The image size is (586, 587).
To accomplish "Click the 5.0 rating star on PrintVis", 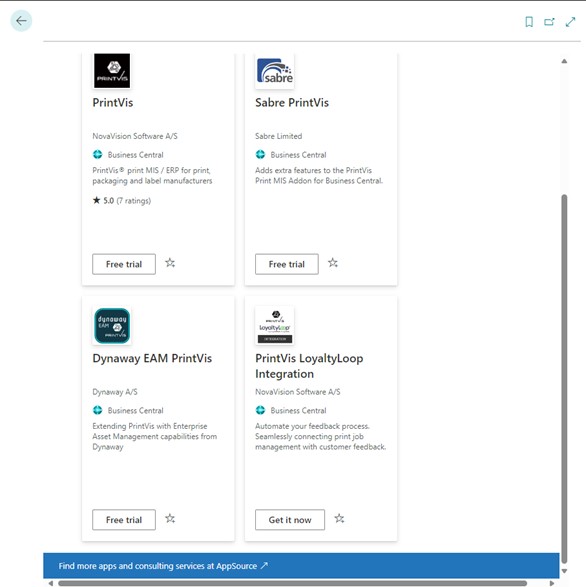I will [97, 200].
